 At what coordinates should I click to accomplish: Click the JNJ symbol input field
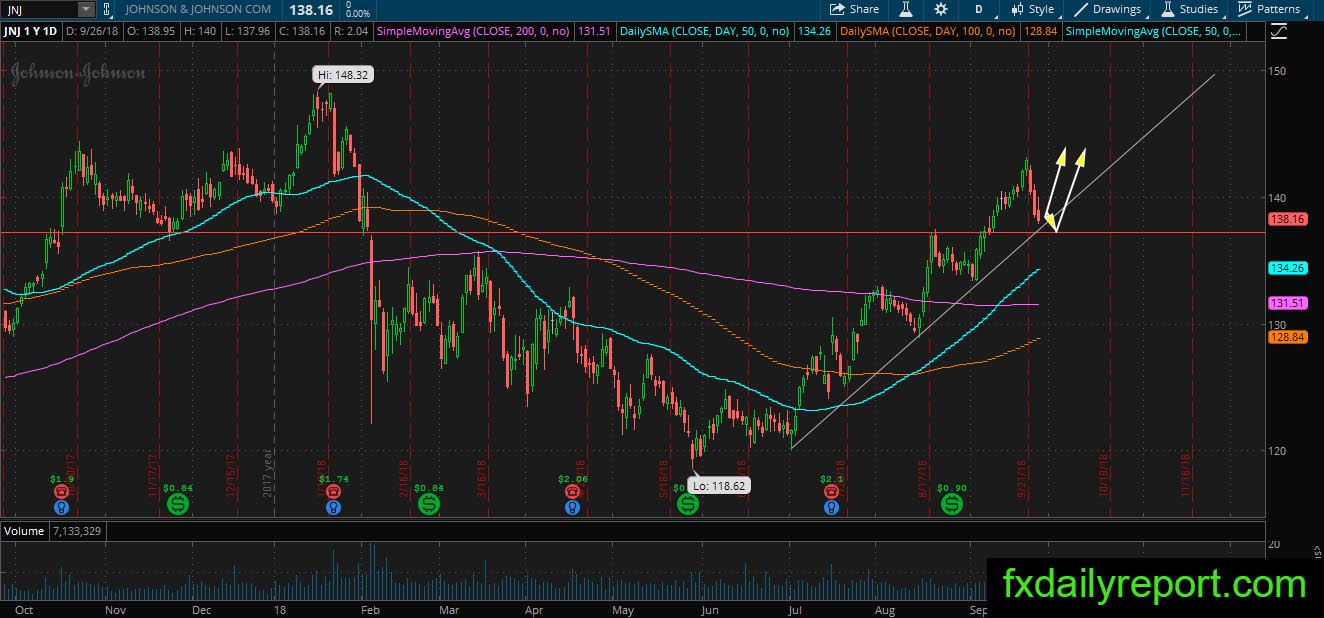click(x=38, y=9)
